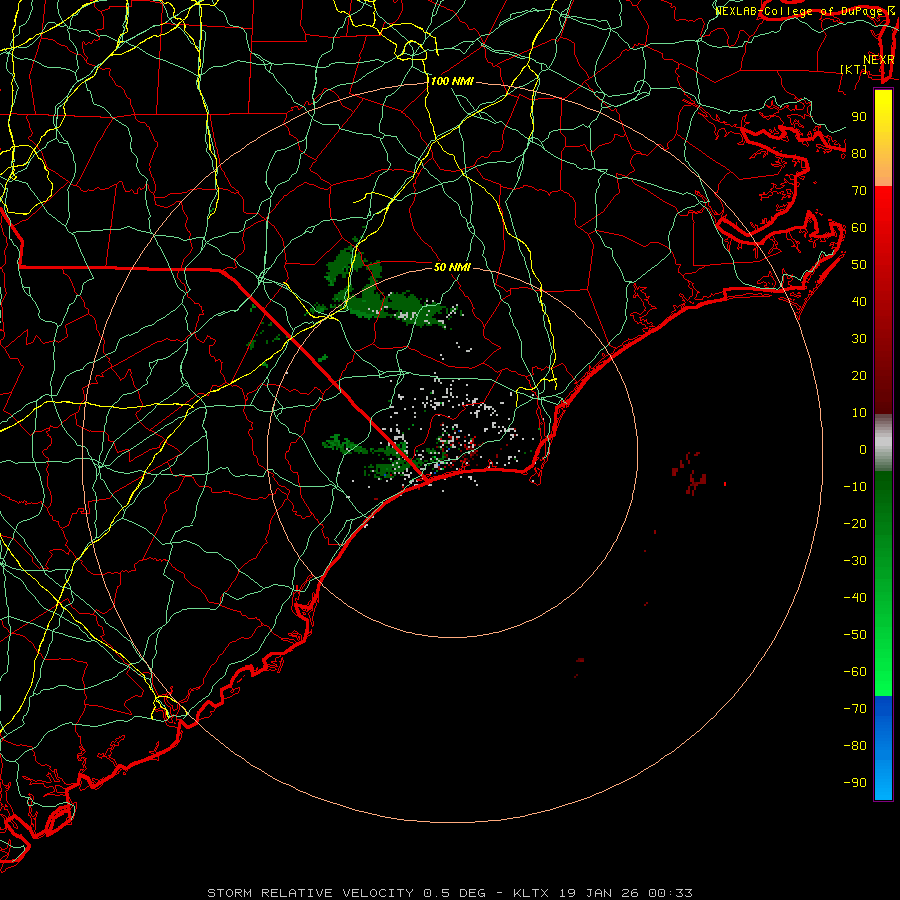Click the KLTX station identifier in caption
900x900 pixels.
tap(531, 893)
